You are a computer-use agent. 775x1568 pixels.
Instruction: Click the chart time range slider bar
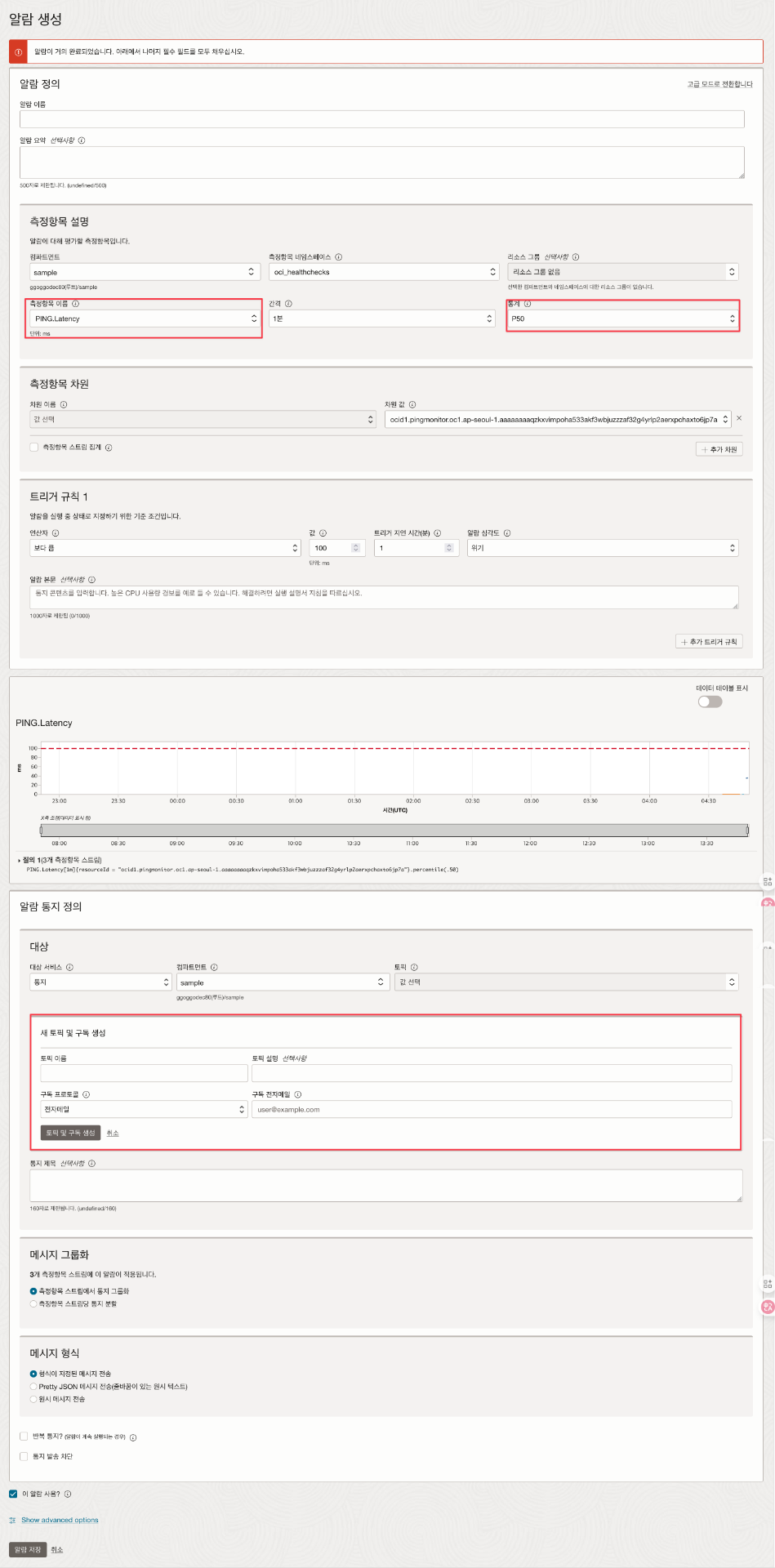(x=394, y=830)
